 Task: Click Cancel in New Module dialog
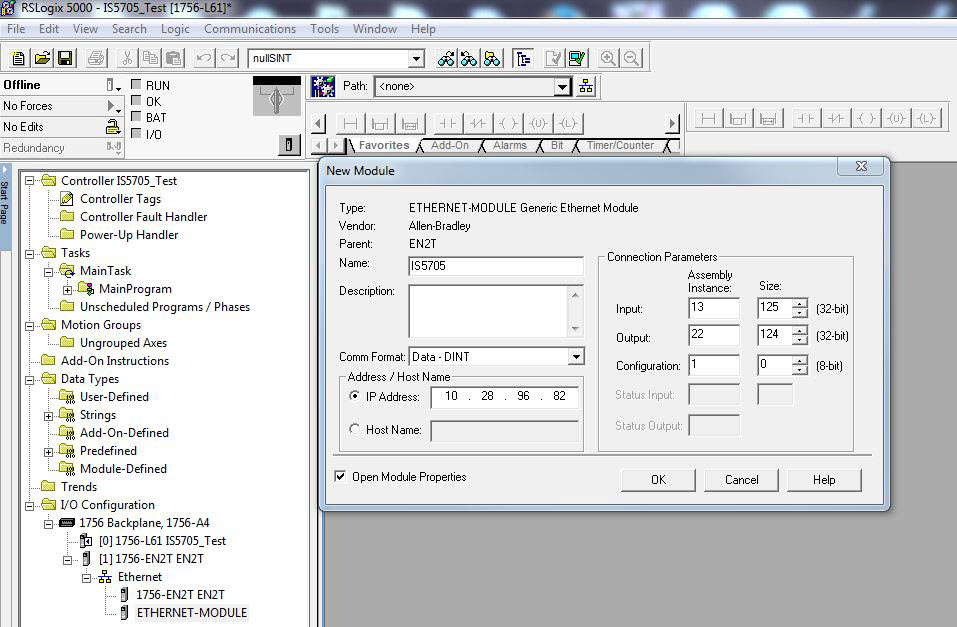pyautogui.click(x=741, y=480)
